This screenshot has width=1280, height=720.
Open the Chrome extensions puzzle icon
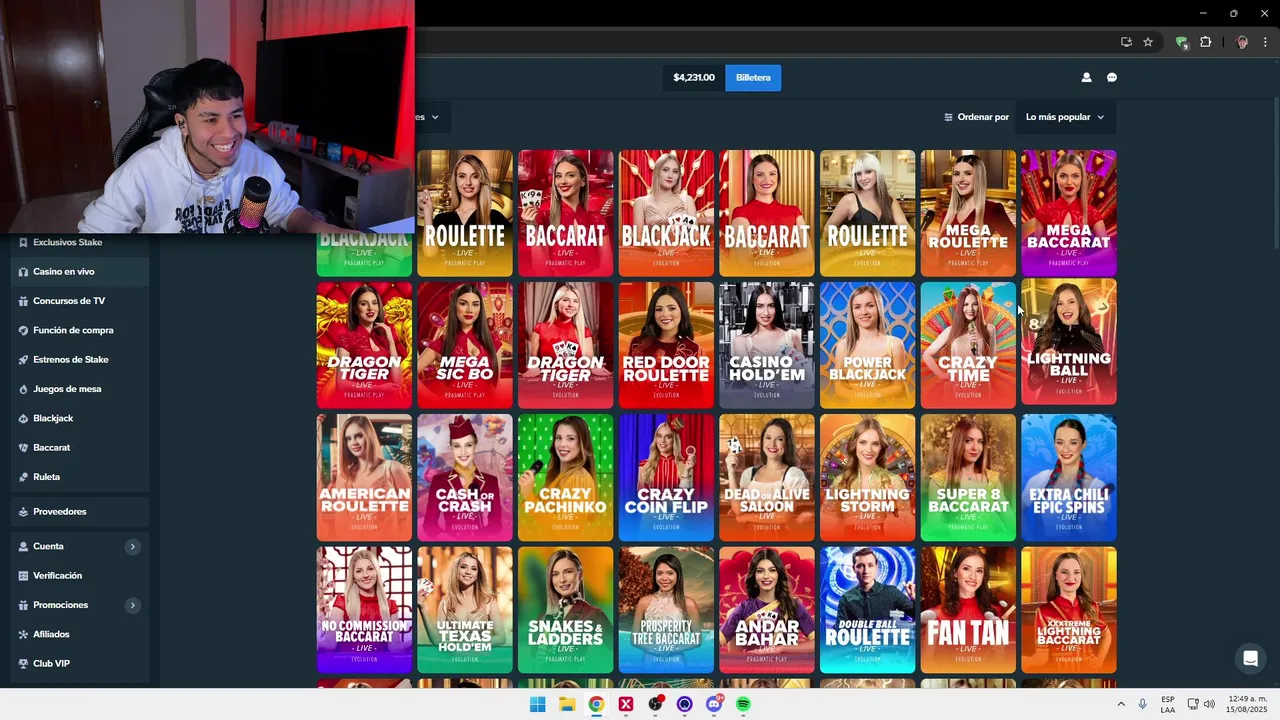(x=1206, y=42)
